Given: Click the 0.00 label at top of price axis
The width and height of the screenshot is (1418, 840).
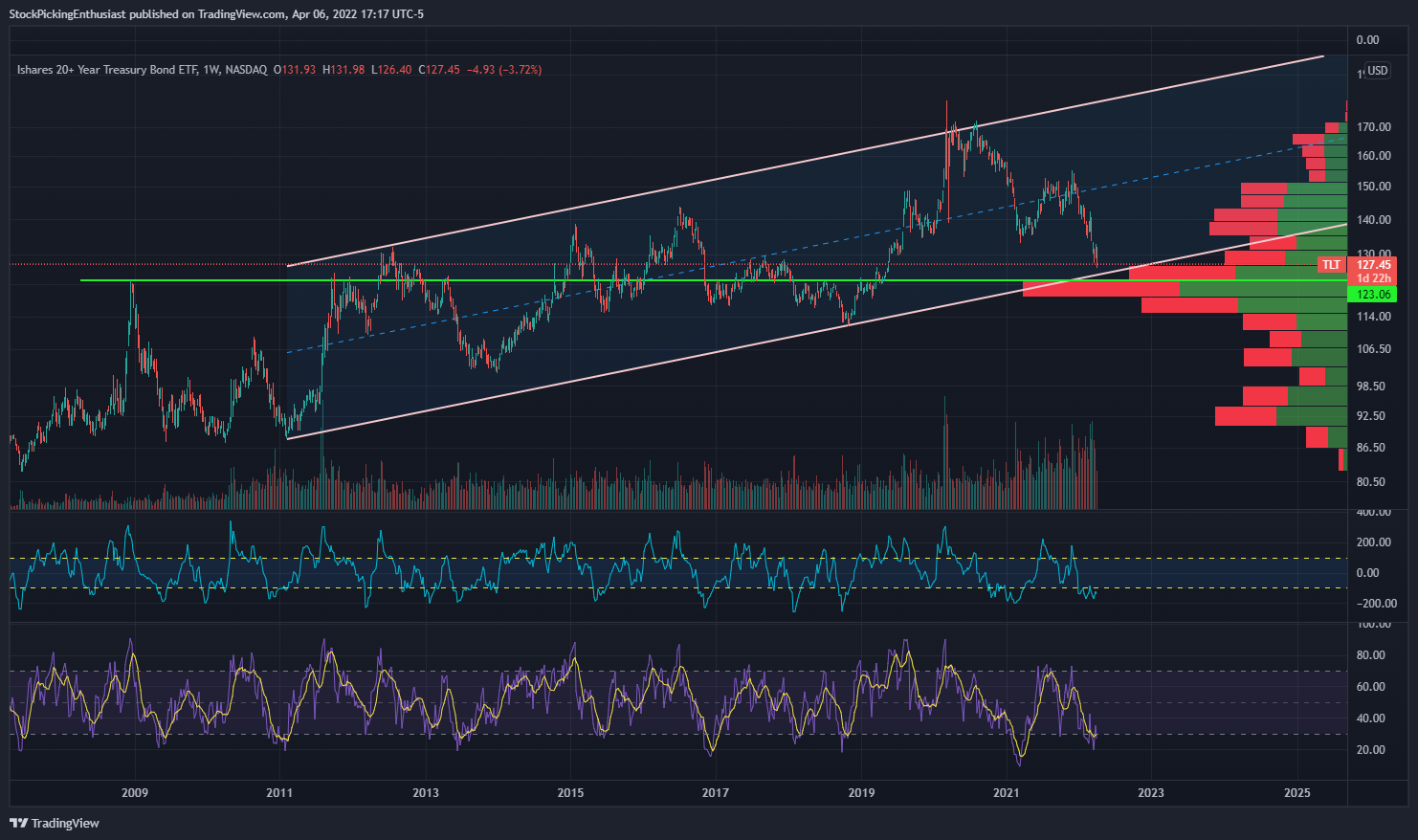Looking at the screenshot, I should pos(1367,40).
